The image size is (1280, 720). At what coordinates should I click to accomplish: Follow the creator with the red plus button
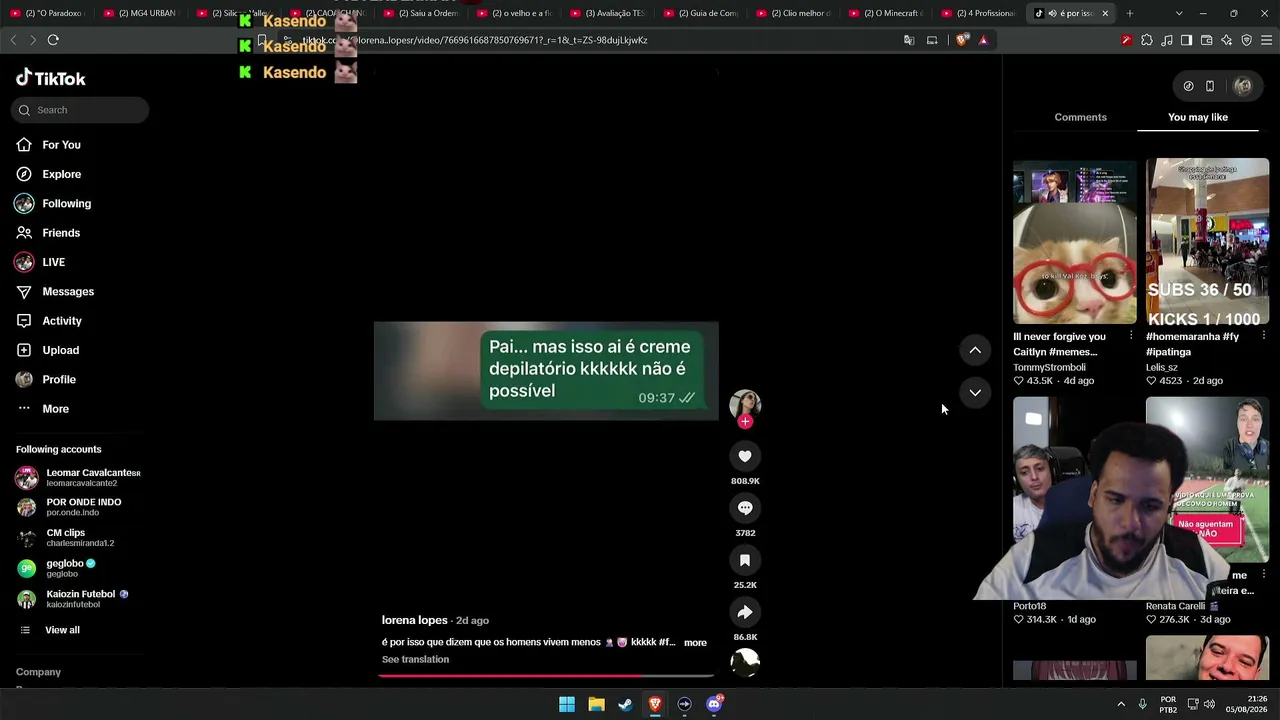tap(745, 421)
